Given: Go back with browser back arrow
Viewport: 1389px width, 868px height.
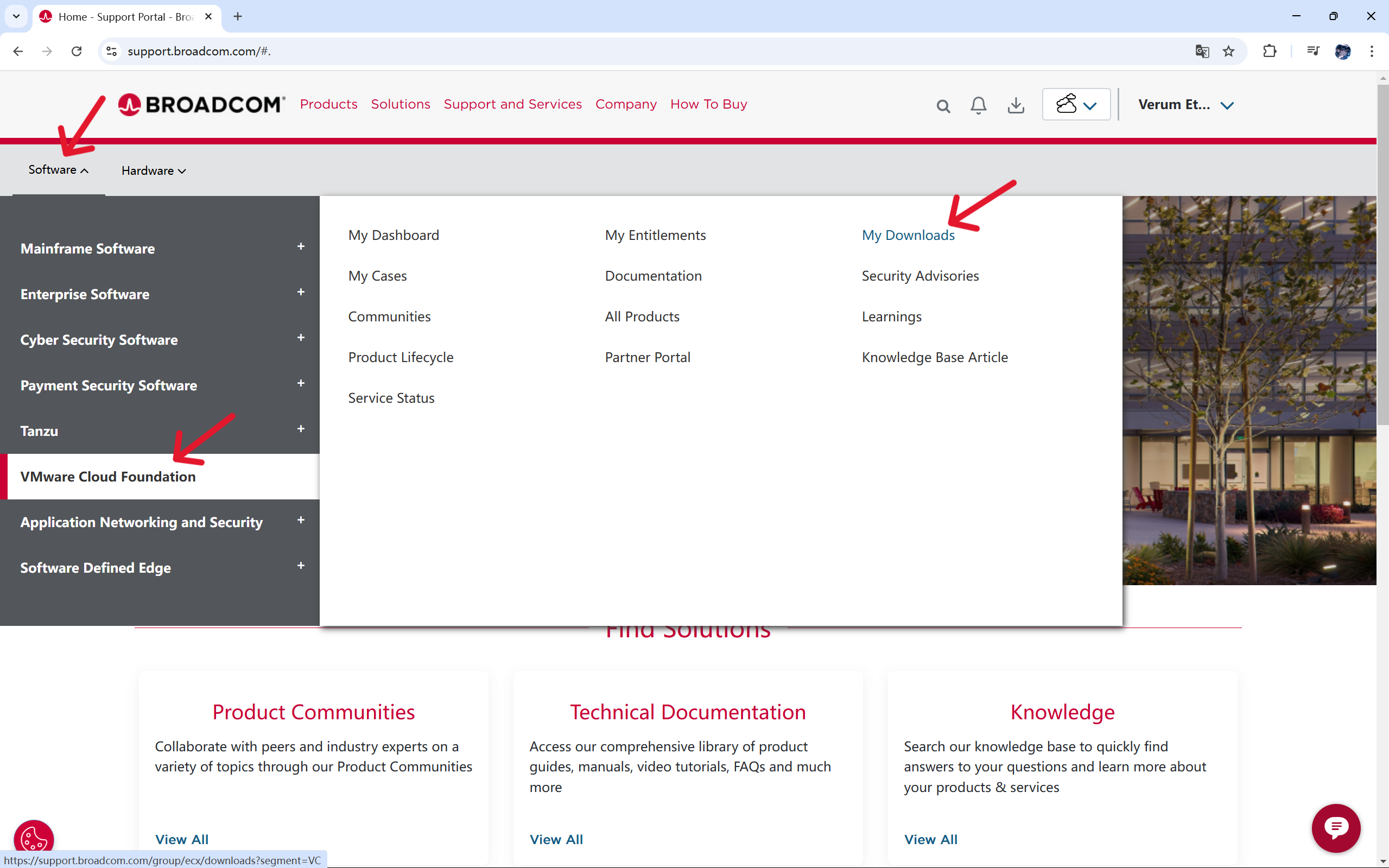Looking at the screenshot, I should pyautogui.click(x=18, y=51).
